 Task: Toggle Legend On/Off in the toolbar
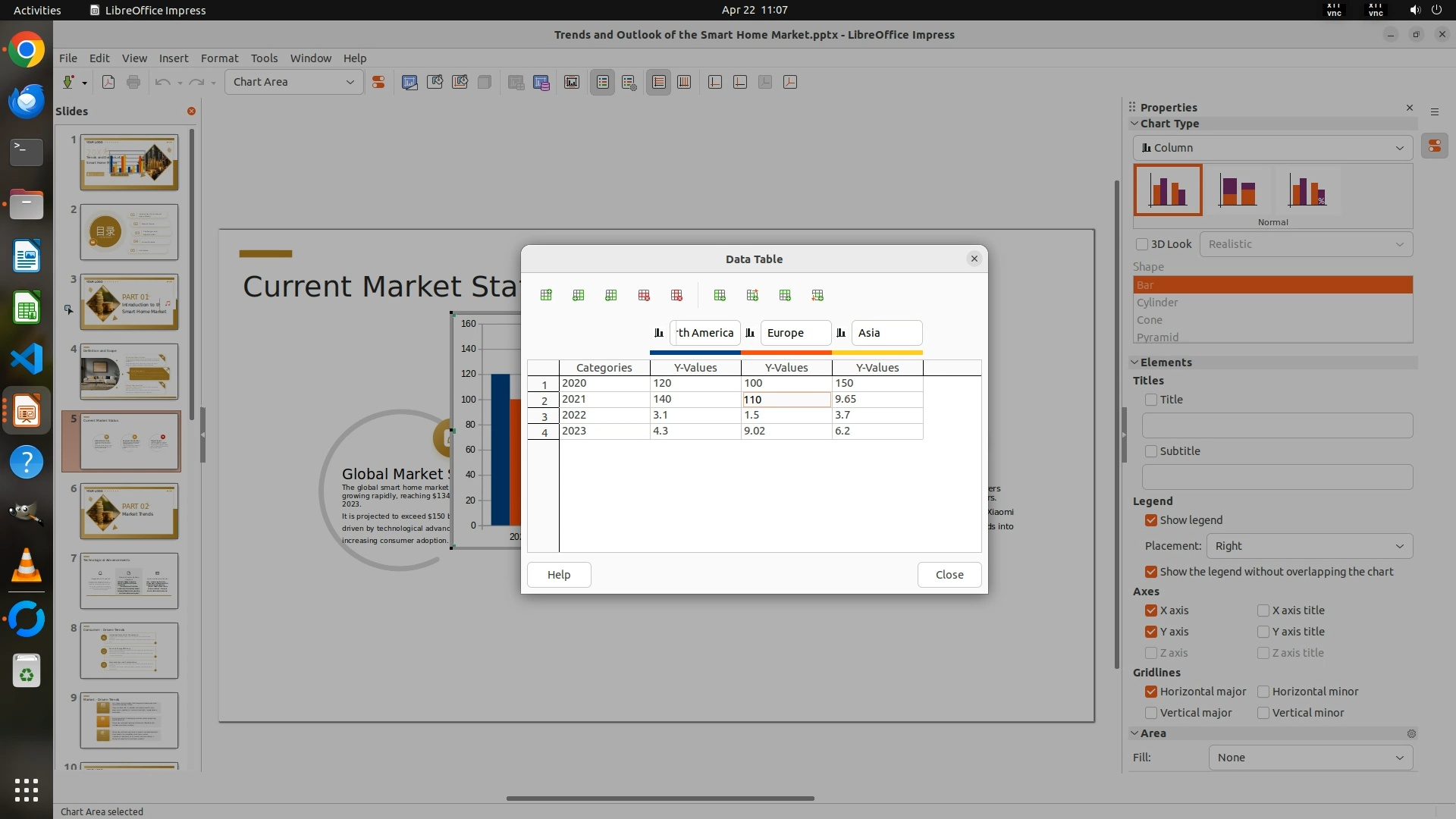click(x=603, y=82)
